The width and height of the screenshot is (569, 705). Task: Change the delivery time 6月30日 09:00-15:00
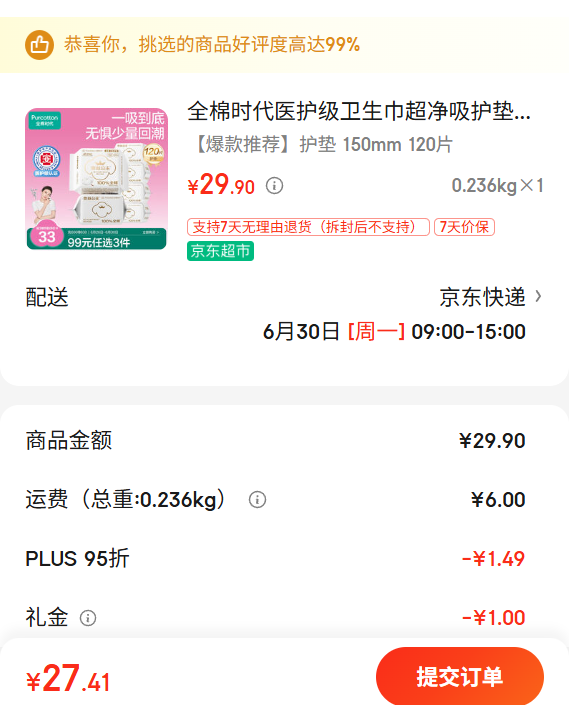point(394,332)
